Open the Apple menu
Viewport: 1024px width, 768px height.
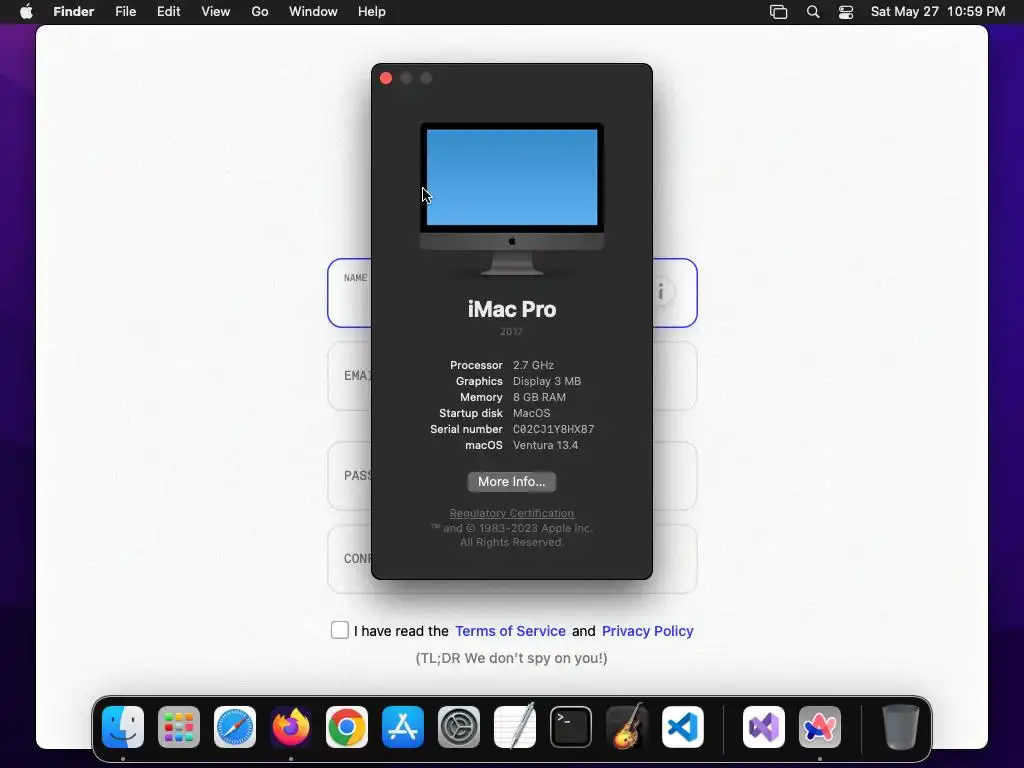26,12
